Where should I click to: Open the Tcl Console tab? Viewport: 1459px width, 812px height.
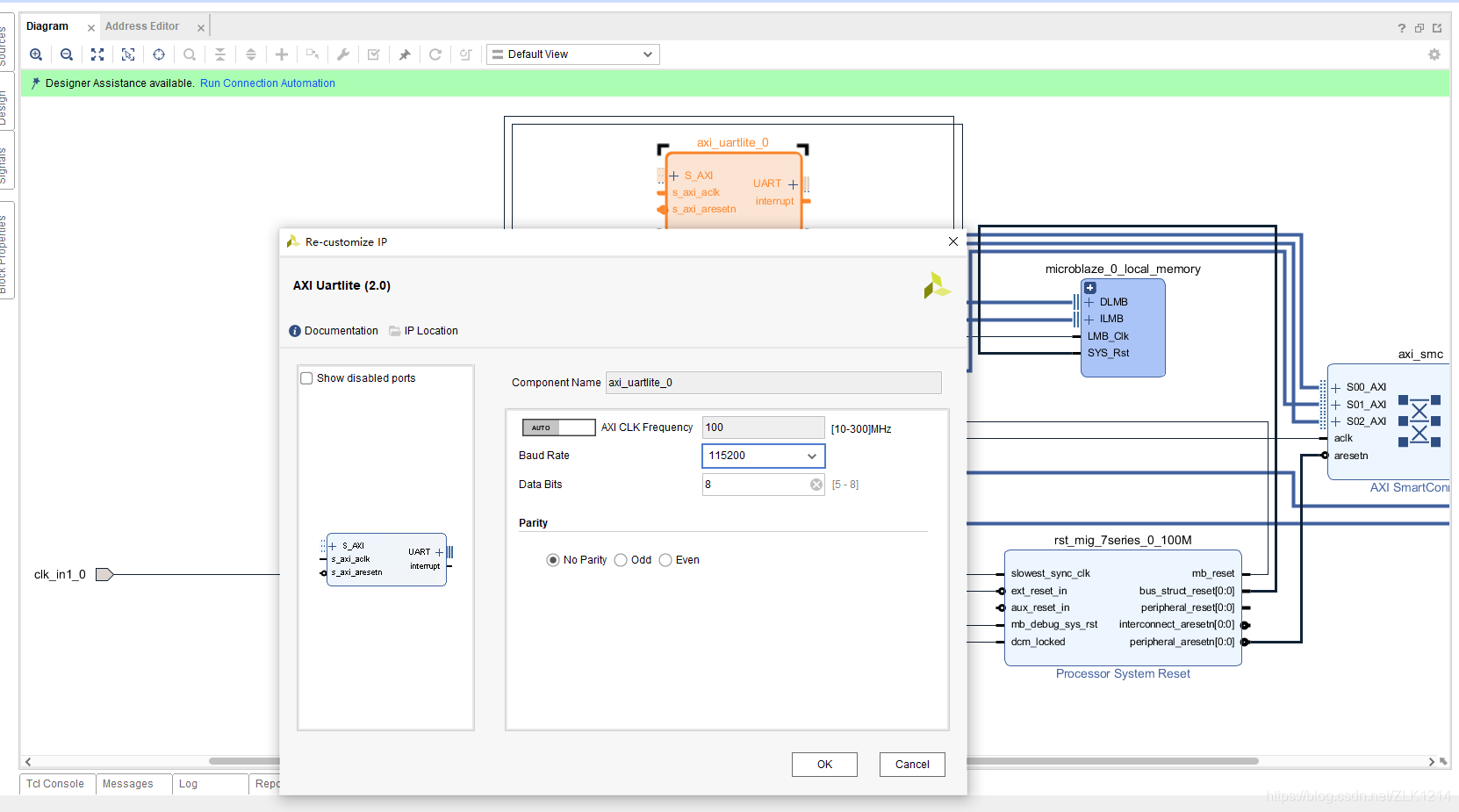pos(55,784)
